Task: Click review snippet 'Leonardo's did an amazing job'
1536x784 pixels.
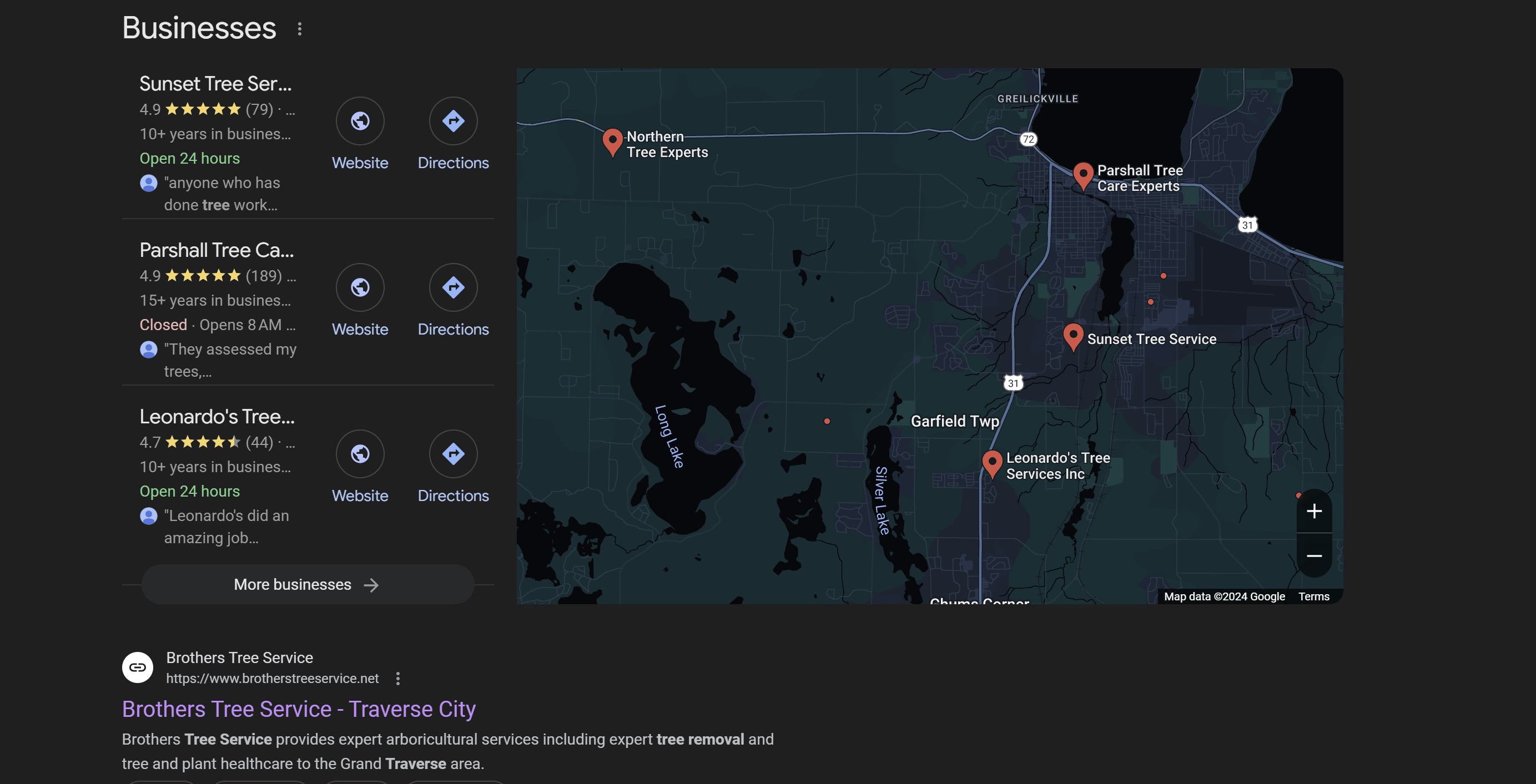Action: 226,527
